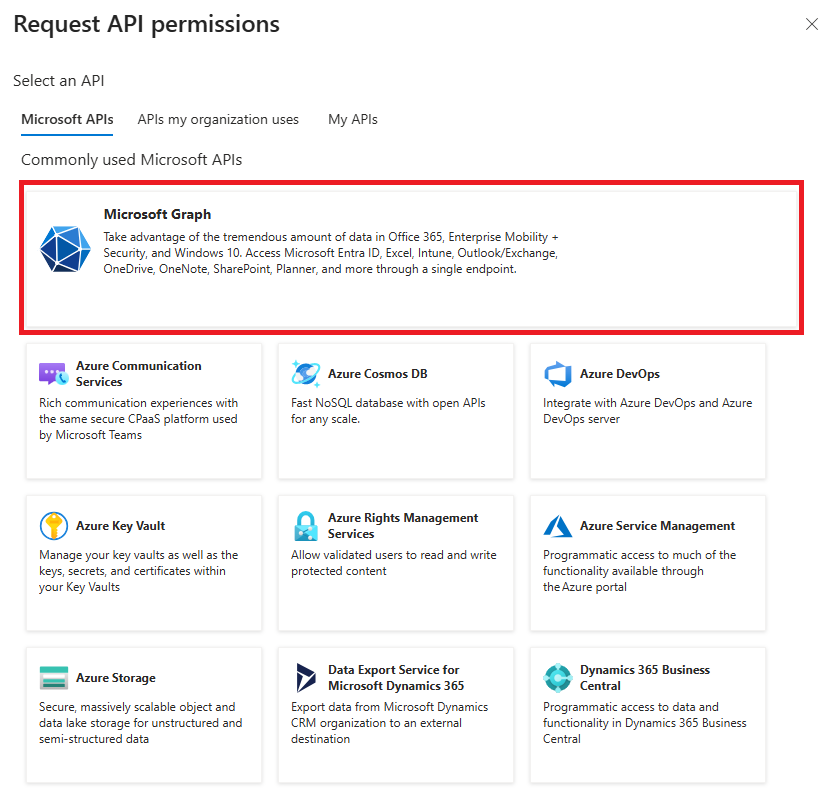Click the Dynamics 365 Business Central icon
The width and height of the screenshot is (828, 791).
point(557,678)
